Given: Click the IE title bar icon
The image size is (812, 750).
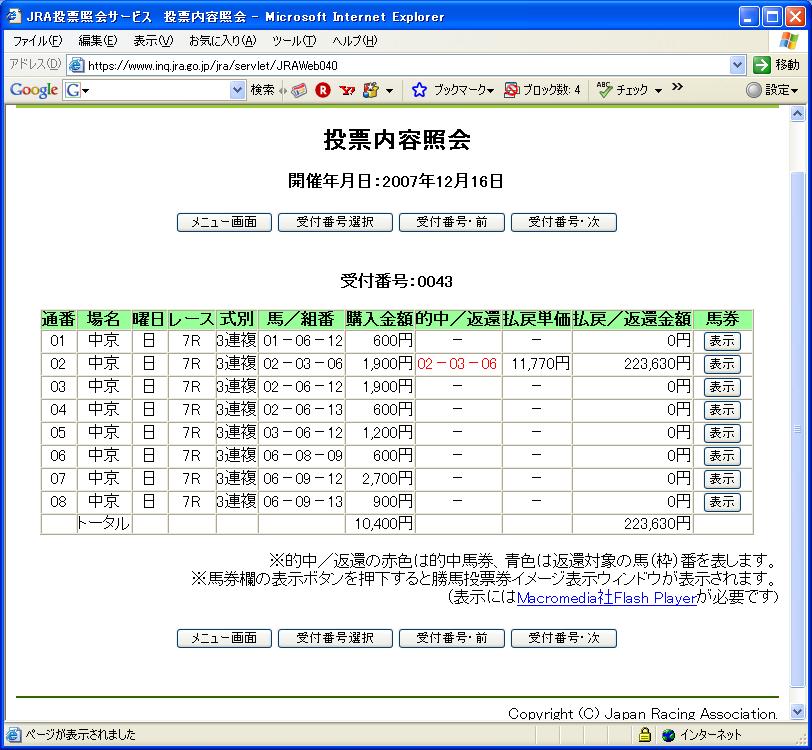Looking at the screenshot, I should (14, 16).
